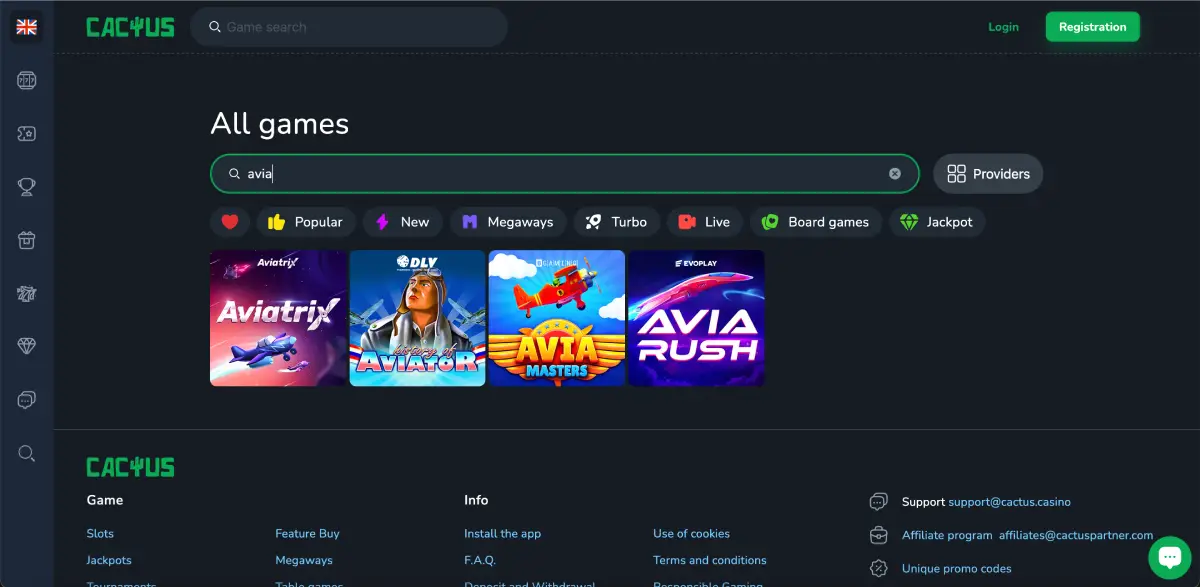This screenshot has height=587, width=1200.
Task: Click the affiliates@cactuspartner.com email link
Action: [1075, 535]
